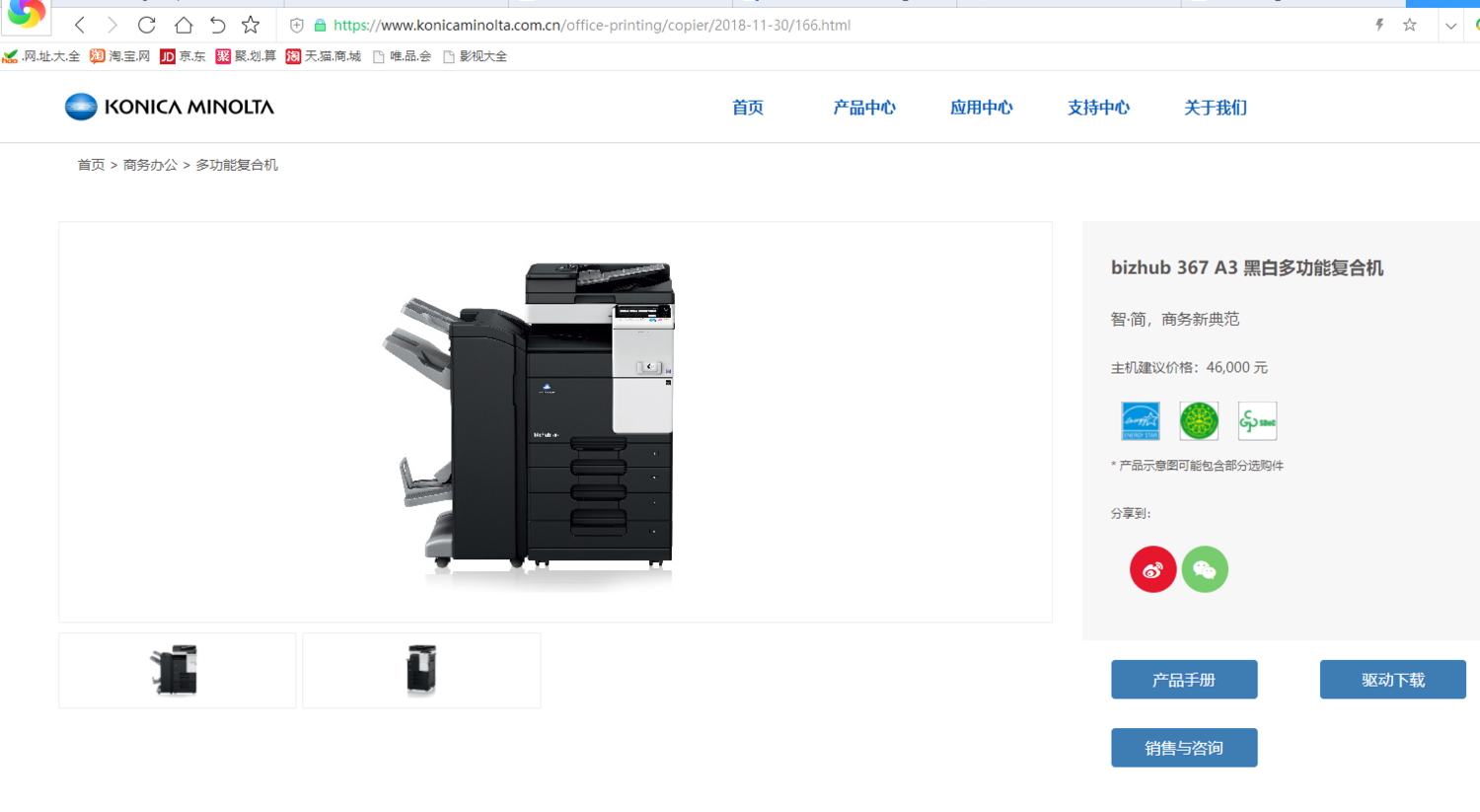The width and height of the screenshot is (1480, 812).
Task: Share to Weibo with red icon
Action: point(1152,569)
